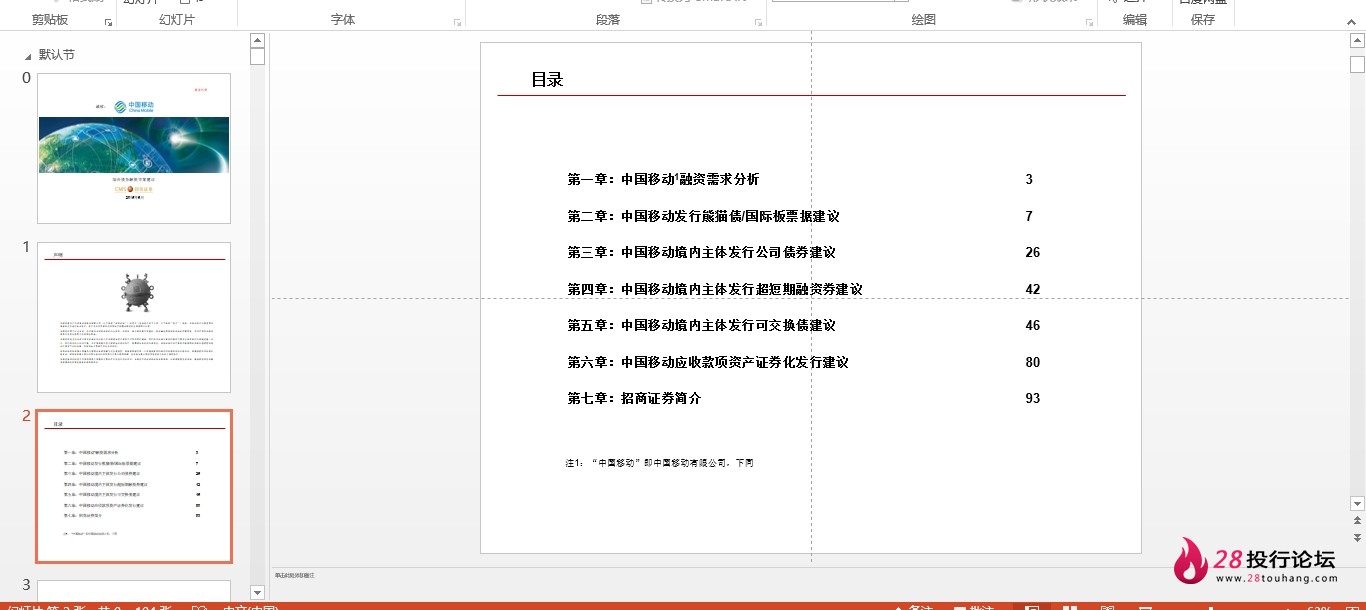Click 第五章 发行可交换债建议 line
1366x610 pixels.
[x=701, y=325]
